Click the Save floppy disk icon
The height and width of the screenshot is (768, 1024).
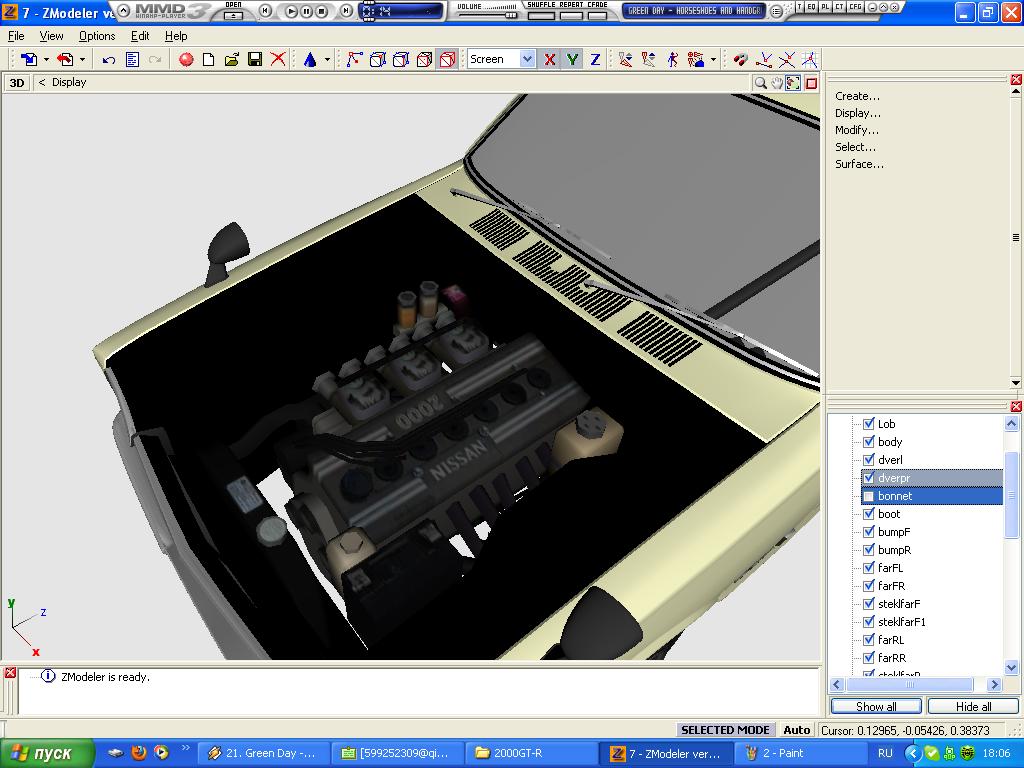[x=255, y=60]
